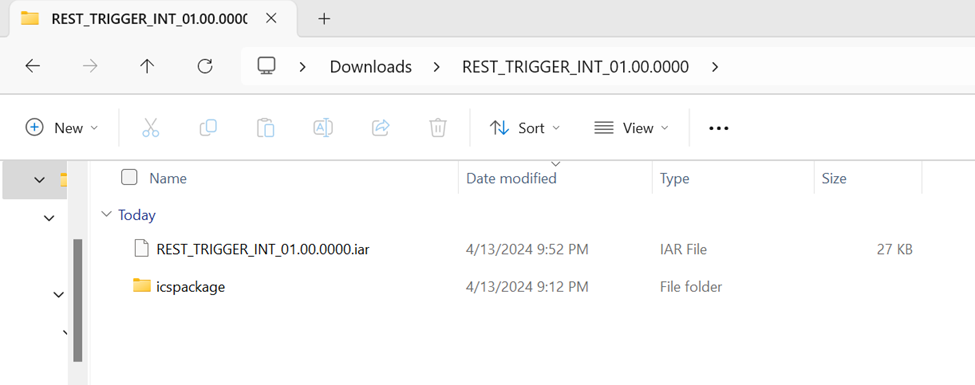The image size is (975, 385).
Task: Click the File folder type cell
Action: click(x=691, y=287)
